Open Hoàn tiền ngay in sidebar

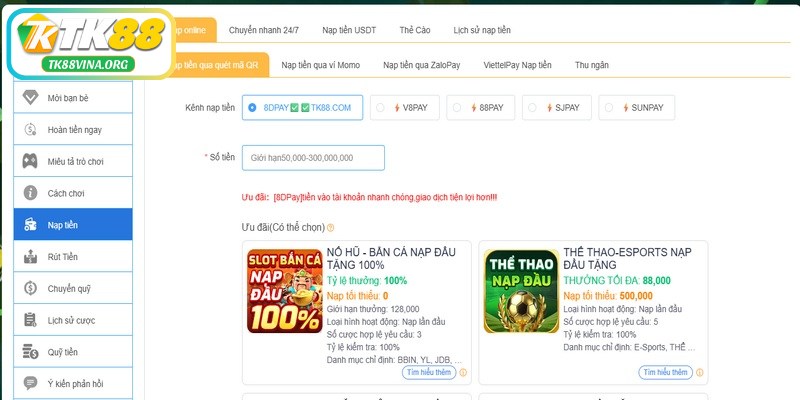click(x=73, y=130)
